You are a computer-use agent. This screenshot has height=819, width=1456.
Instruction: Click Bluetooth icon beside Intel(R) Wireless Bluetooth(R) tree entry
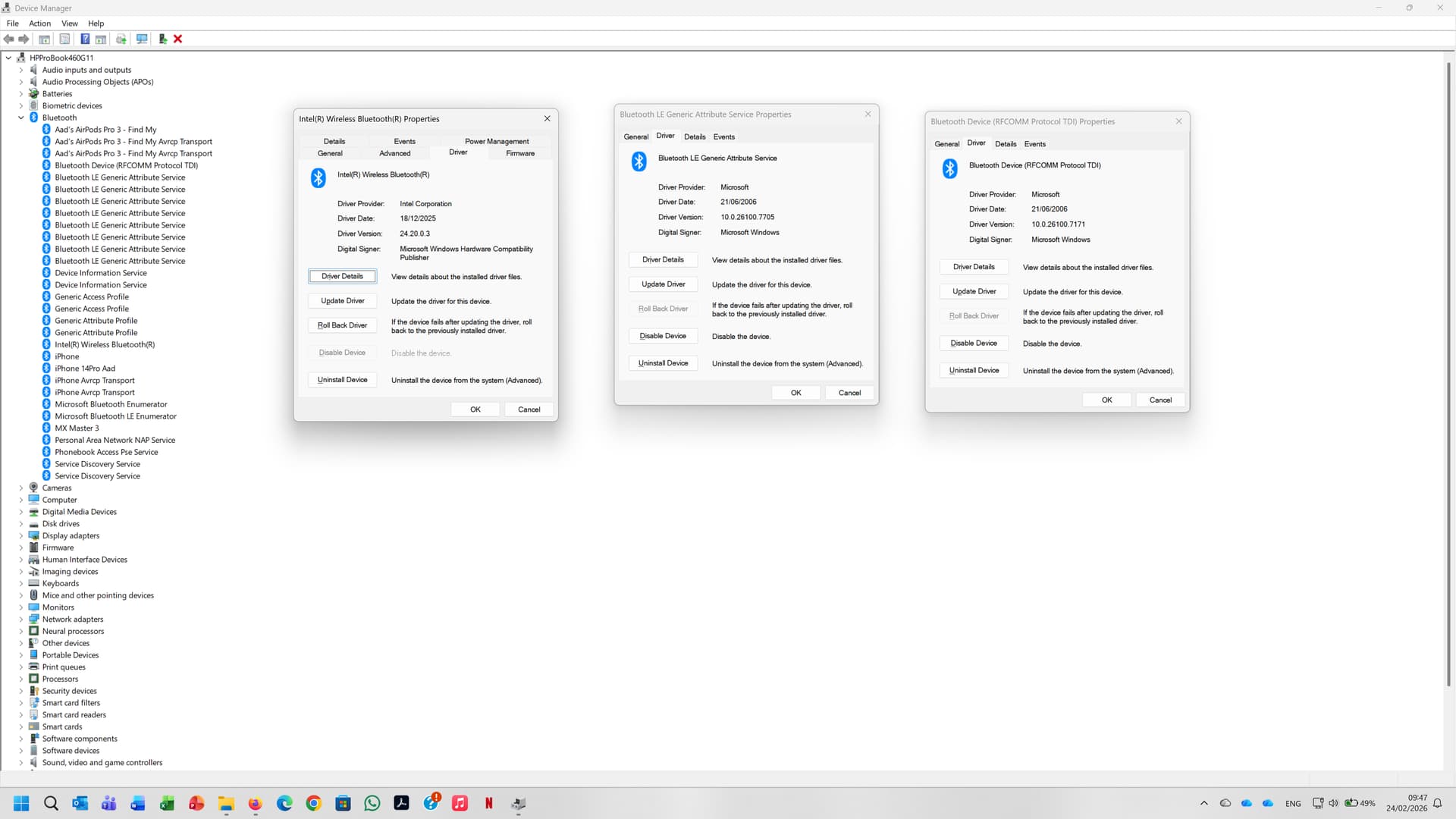46,344
